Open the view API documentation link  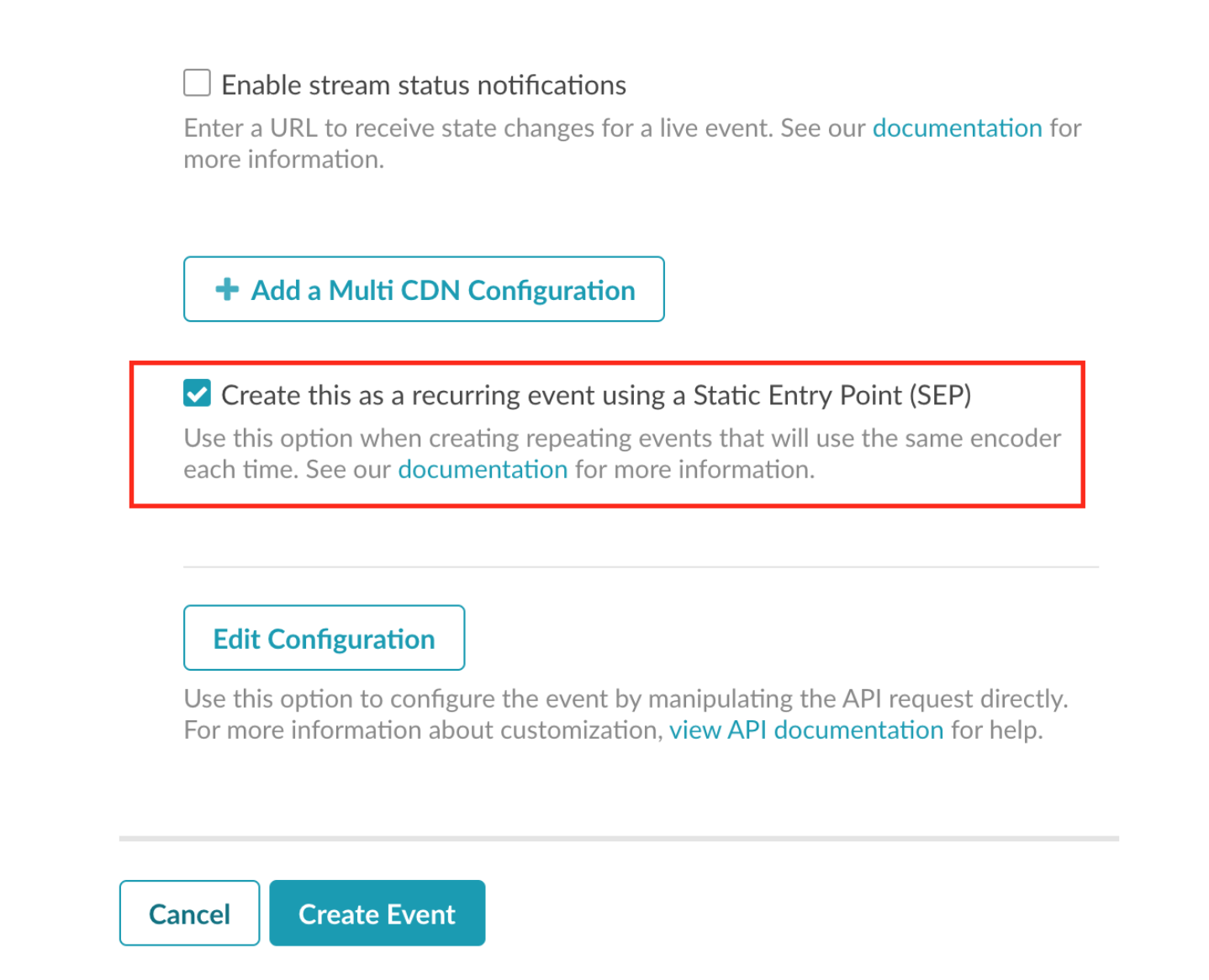(806, 730)
